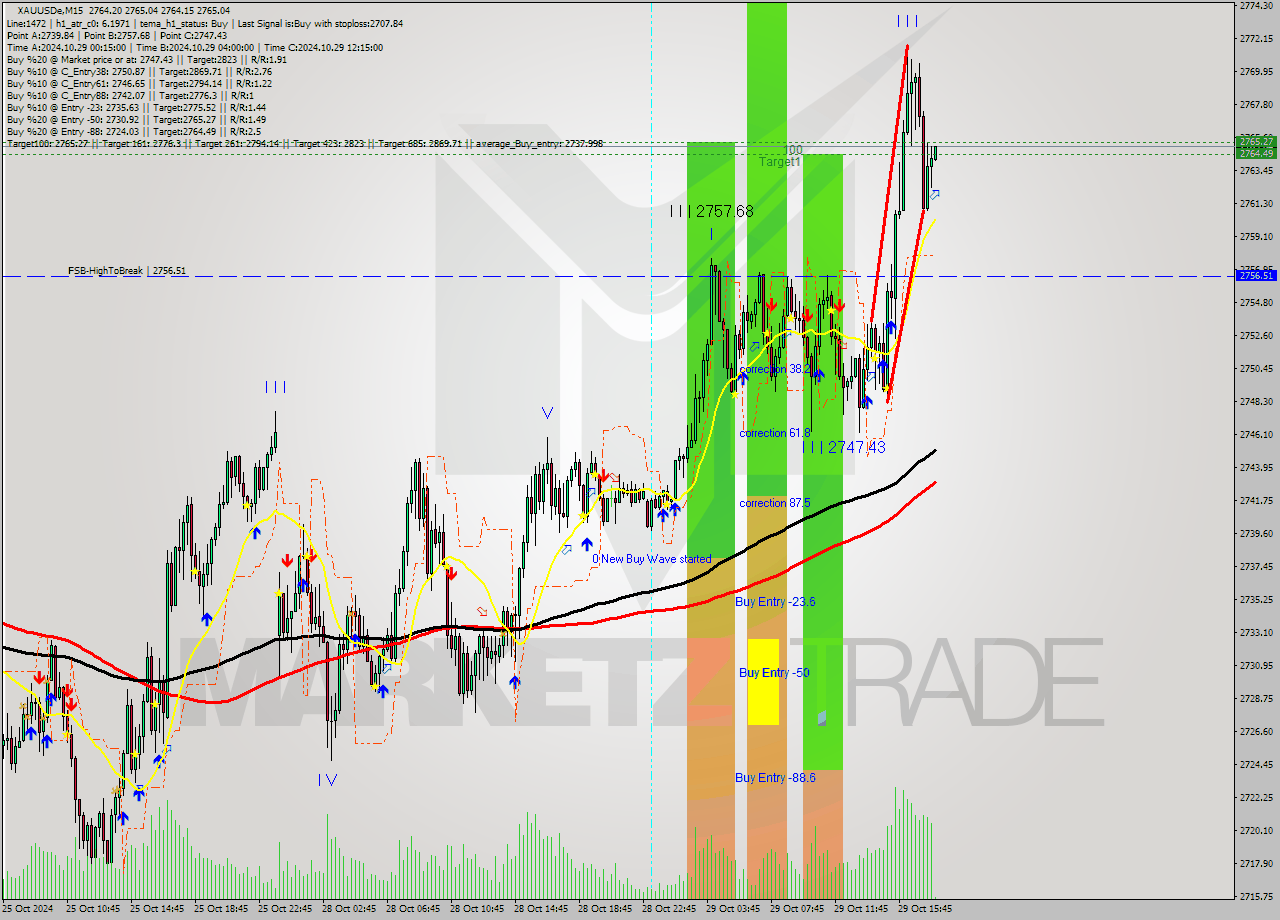Click the '25 Oct 2024' time axis label
1280x920 pixels.
click(28, 910)
